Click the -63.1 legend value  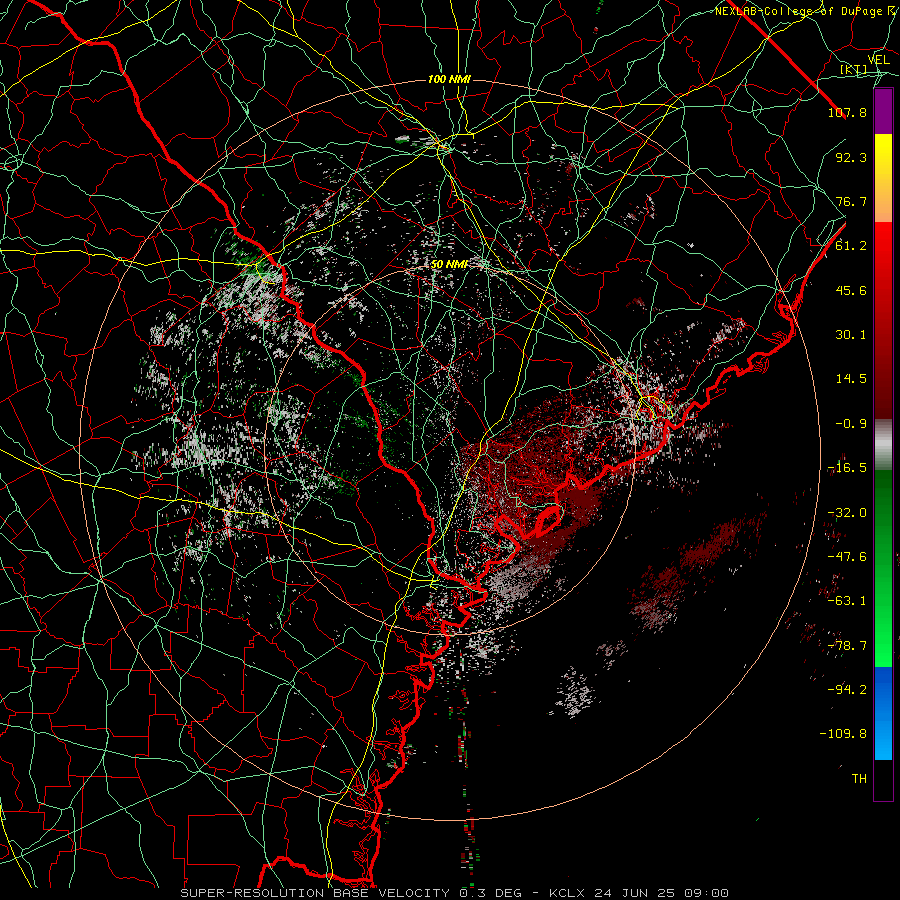point(847,601)
